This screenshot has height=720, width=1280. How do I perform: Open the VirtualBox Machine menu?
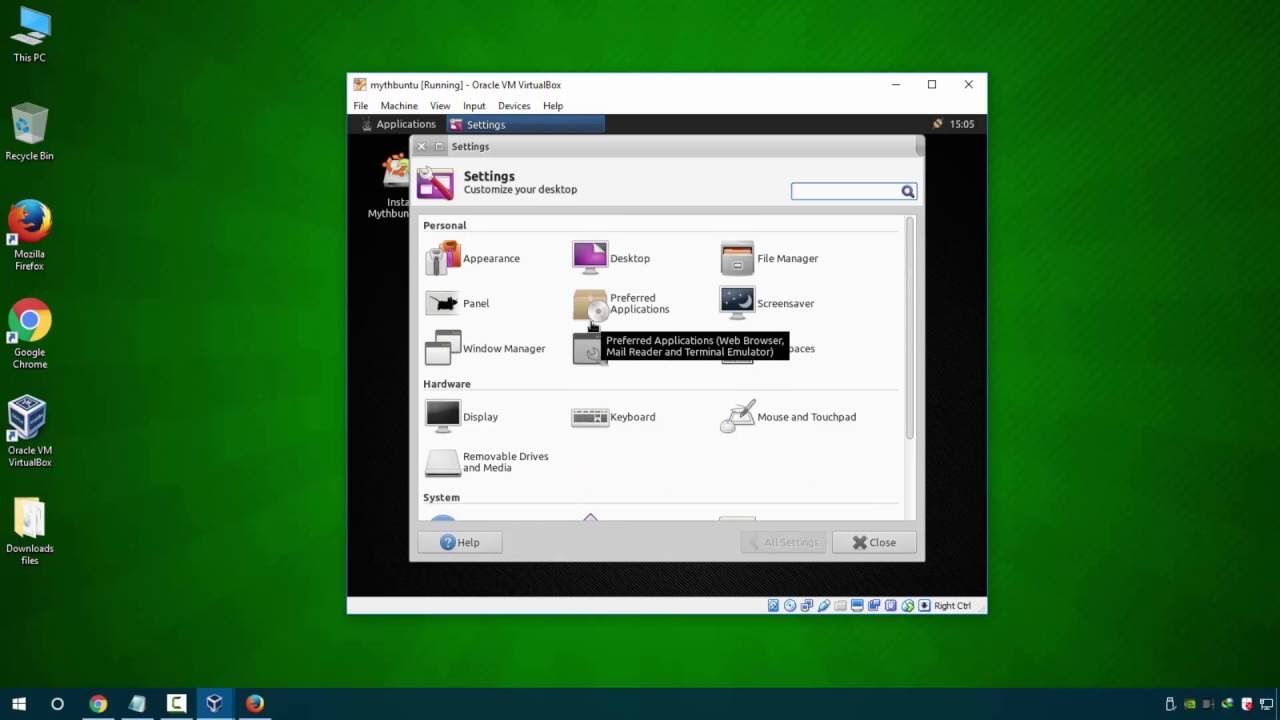399,105
